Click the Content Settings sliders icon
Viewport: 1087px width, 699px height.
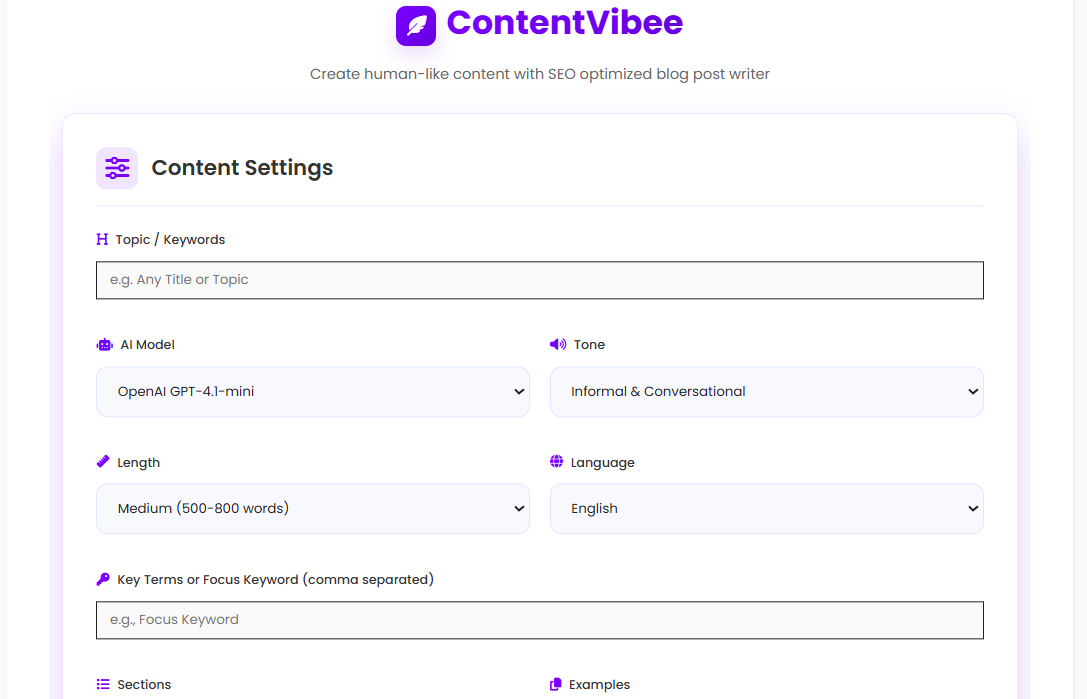pos(117,168)
